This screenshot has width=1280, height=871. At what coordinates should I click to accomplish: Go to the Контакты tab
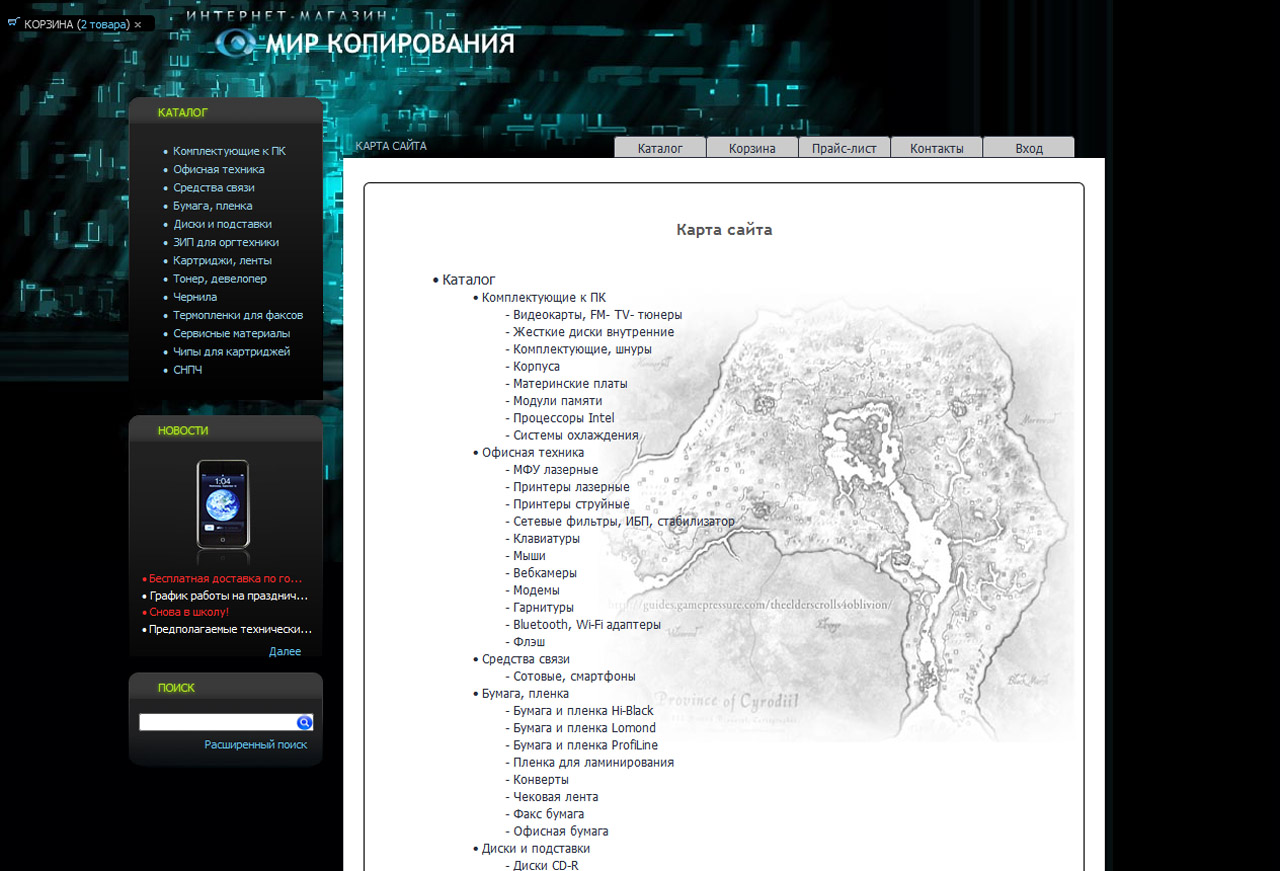click(937, 148)
